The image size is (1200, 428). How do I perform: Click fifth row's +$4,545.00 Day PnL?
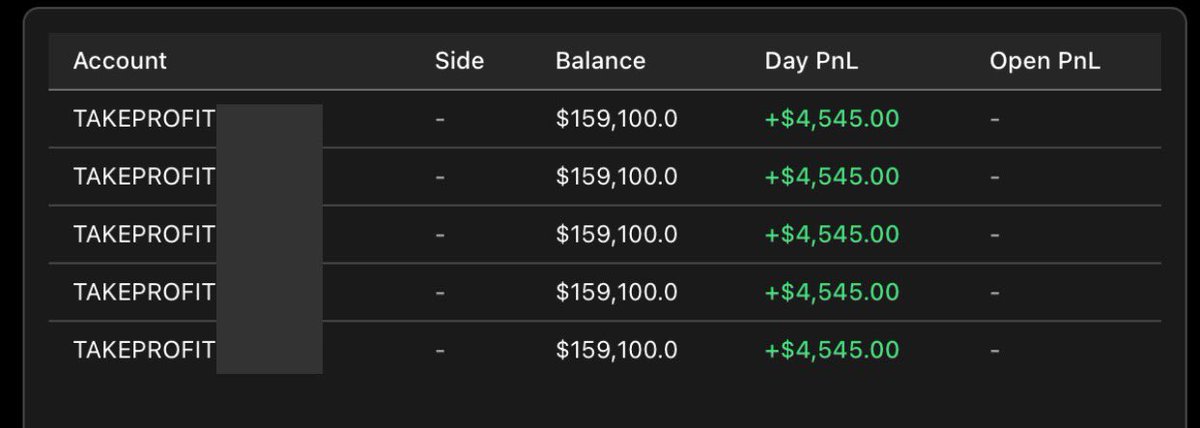[x=832, y=351]
